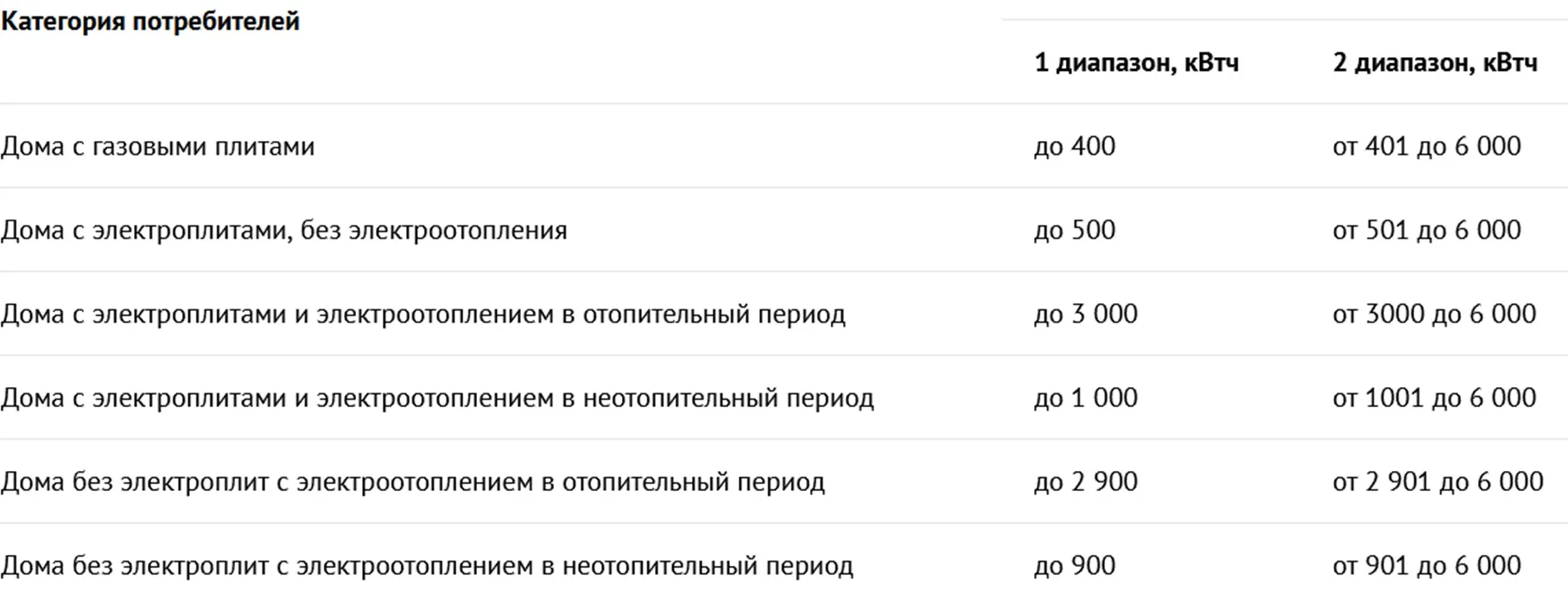Select the electric stoves heating-season row label
Image resolution: width=1568 pixels, height=605 pixels.
point(422,314)
